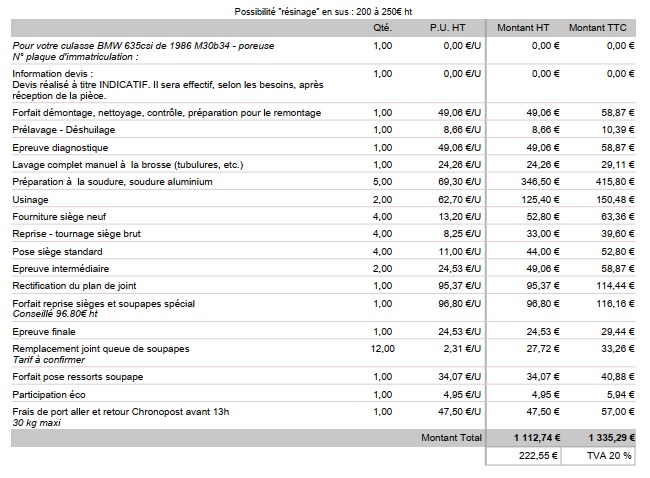
Task: Click the BMW 635csi culasse description line
Action: click(143, 46)
